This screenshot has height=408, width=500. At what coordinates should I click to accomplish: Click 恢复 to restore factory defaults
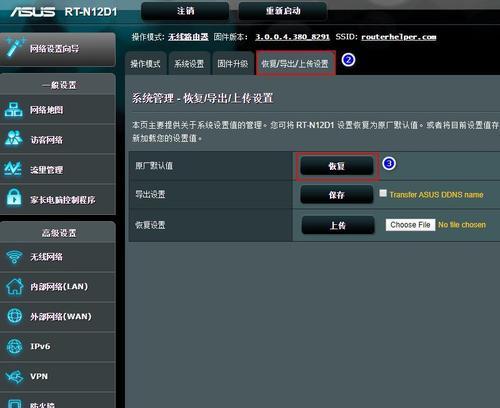click(337, 166)
